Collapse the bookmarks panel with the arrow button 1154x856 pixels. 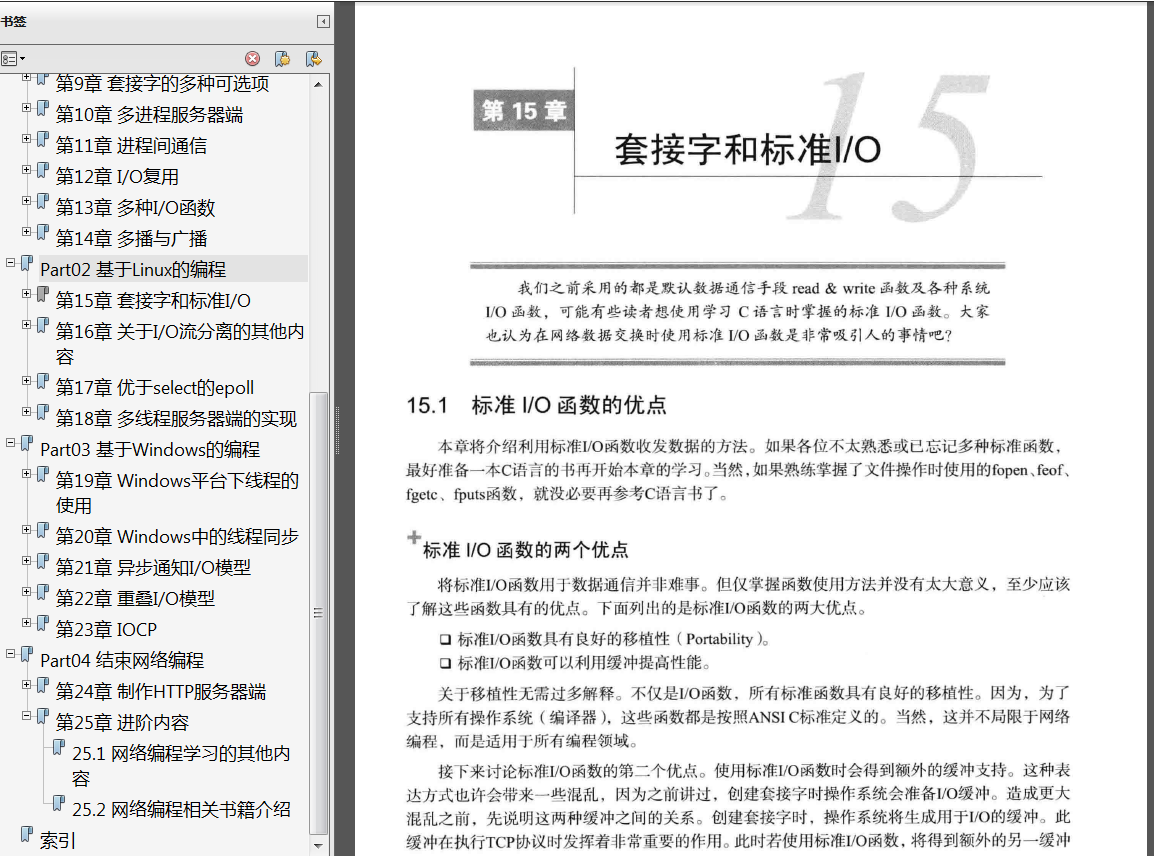323,21
